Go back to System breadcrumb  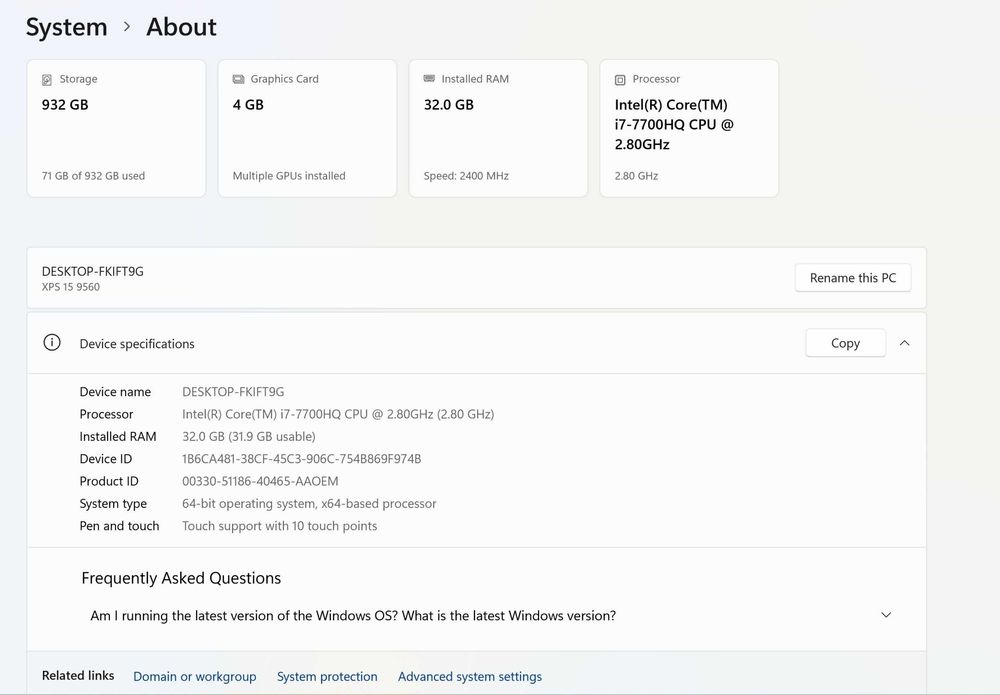tap(66, 27)
